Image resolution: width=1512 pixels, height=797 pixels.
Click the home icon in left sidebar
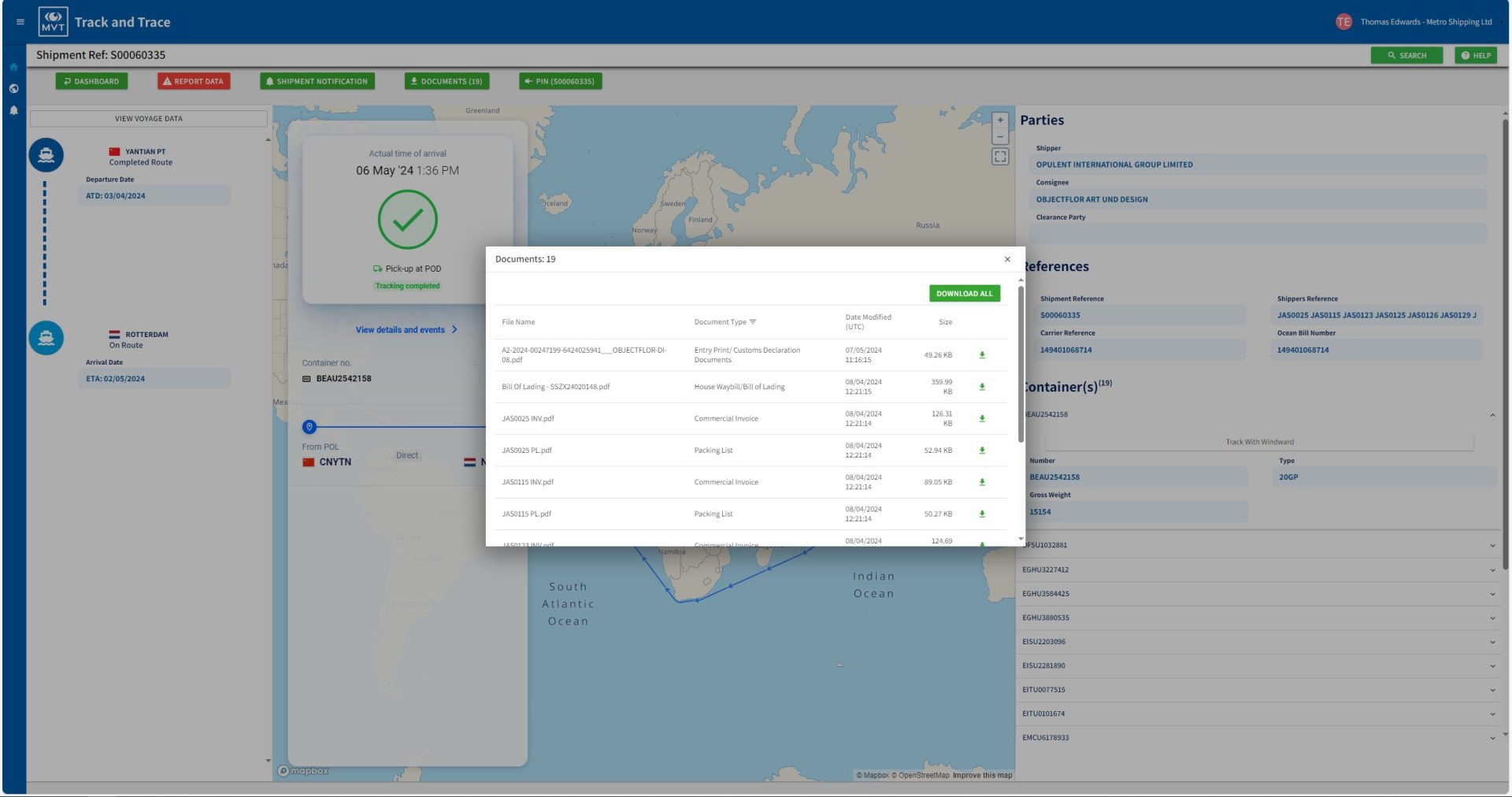click(x=13, y=67)
